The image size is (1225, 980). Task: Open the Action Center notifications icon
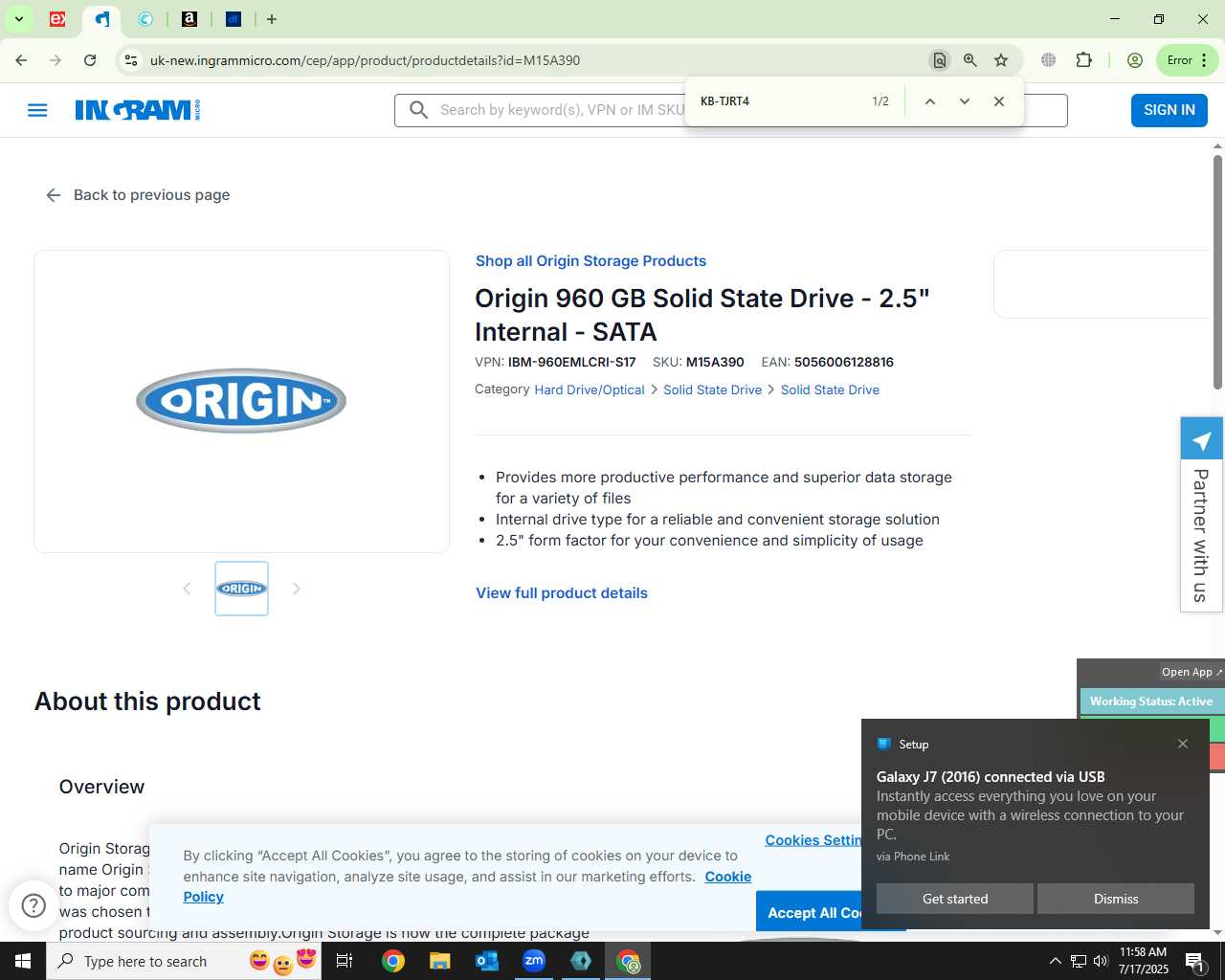coord(1194,961)
